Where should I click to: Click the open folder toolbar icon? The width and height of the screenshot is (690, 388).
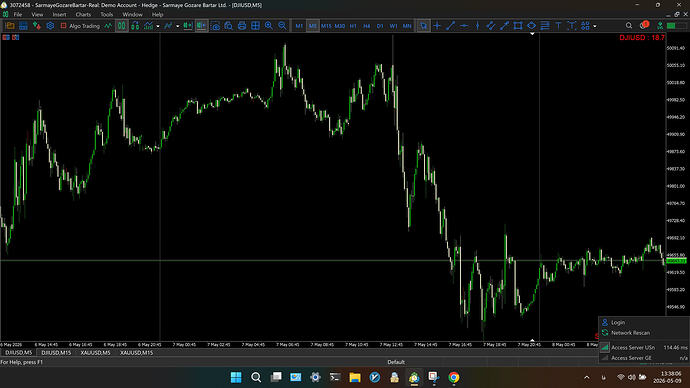(x=10, y=26)
